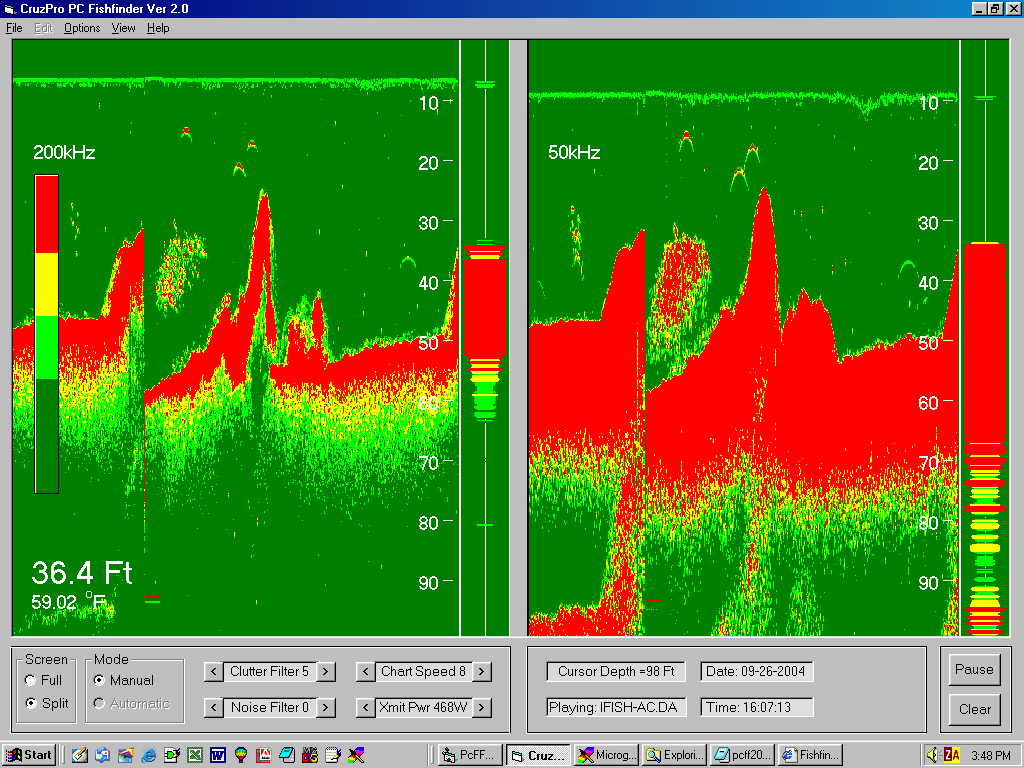
Task: Click the green arrow quick launch icon
Action: [172, 756]
